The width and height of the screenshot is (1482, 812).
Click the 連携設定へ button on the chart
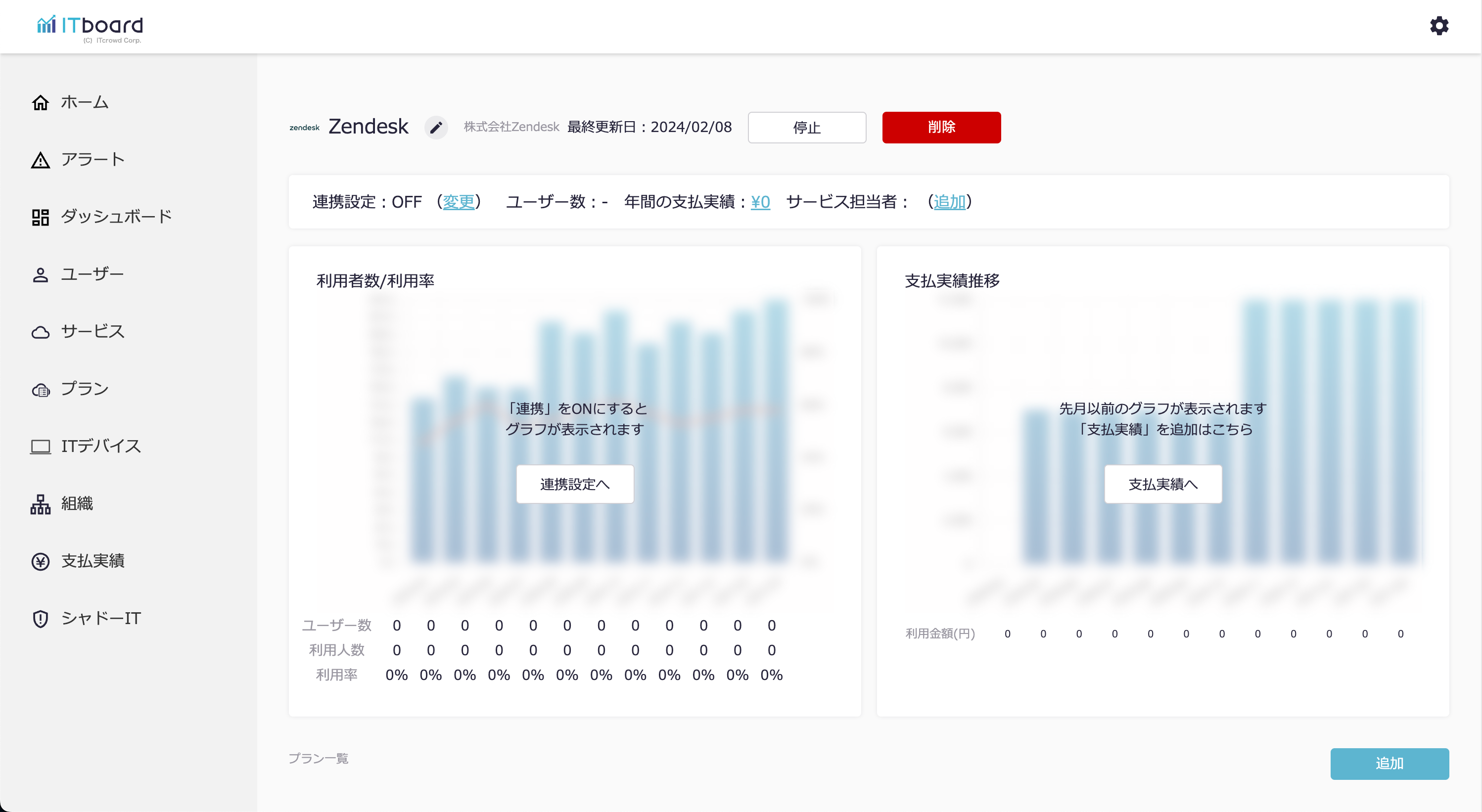tap(575, 484)
